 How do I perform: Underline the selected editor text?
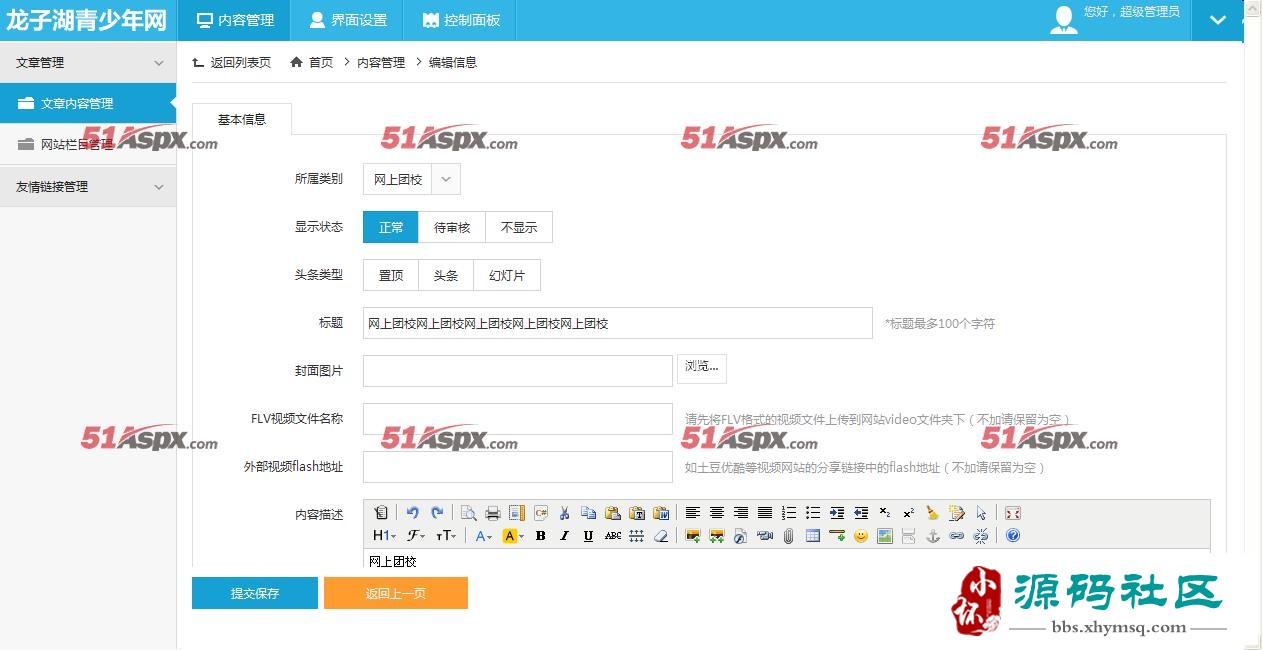pyautogui.click(x=589, y=536)
